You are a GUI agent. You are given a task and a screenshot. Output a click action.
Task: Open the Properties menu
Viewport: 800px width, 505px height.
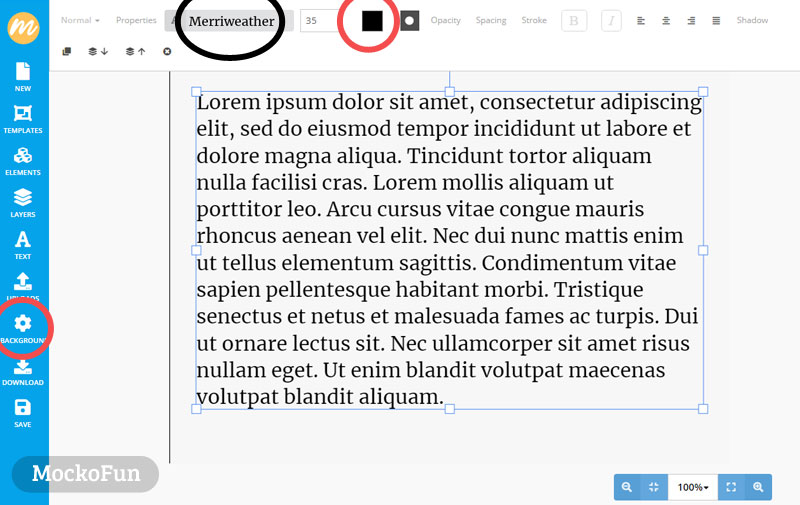click(x=136, y=20)
